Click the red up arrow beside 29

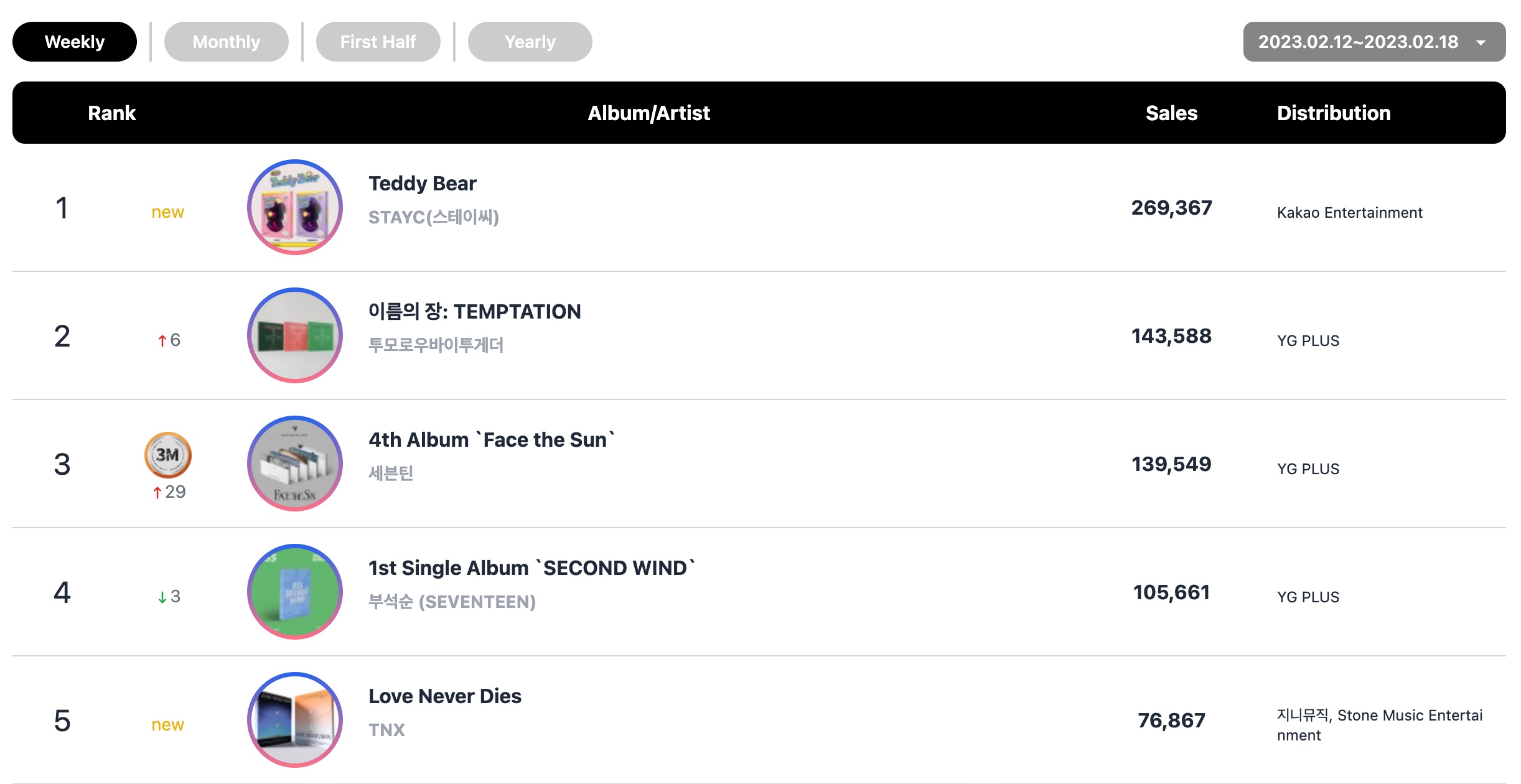point(157,492)
